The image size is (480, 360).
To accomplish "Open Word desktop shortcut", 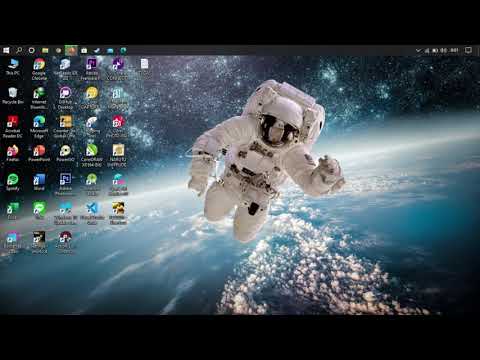I will click(39, 182).
